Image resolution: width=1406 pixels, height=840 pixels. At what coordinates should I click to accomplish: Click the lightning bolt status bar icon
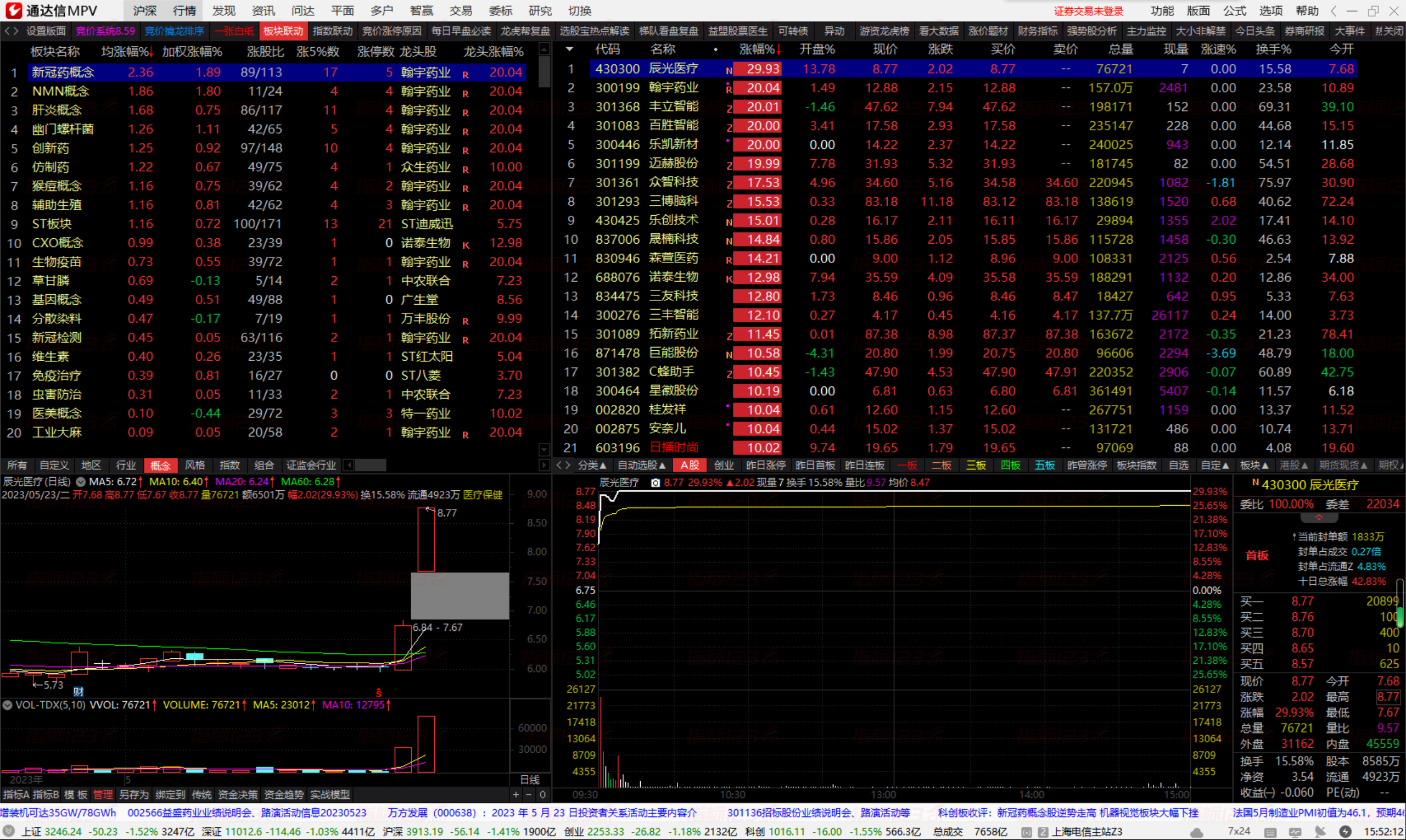pyautogui.click(x=1346, y=832)
